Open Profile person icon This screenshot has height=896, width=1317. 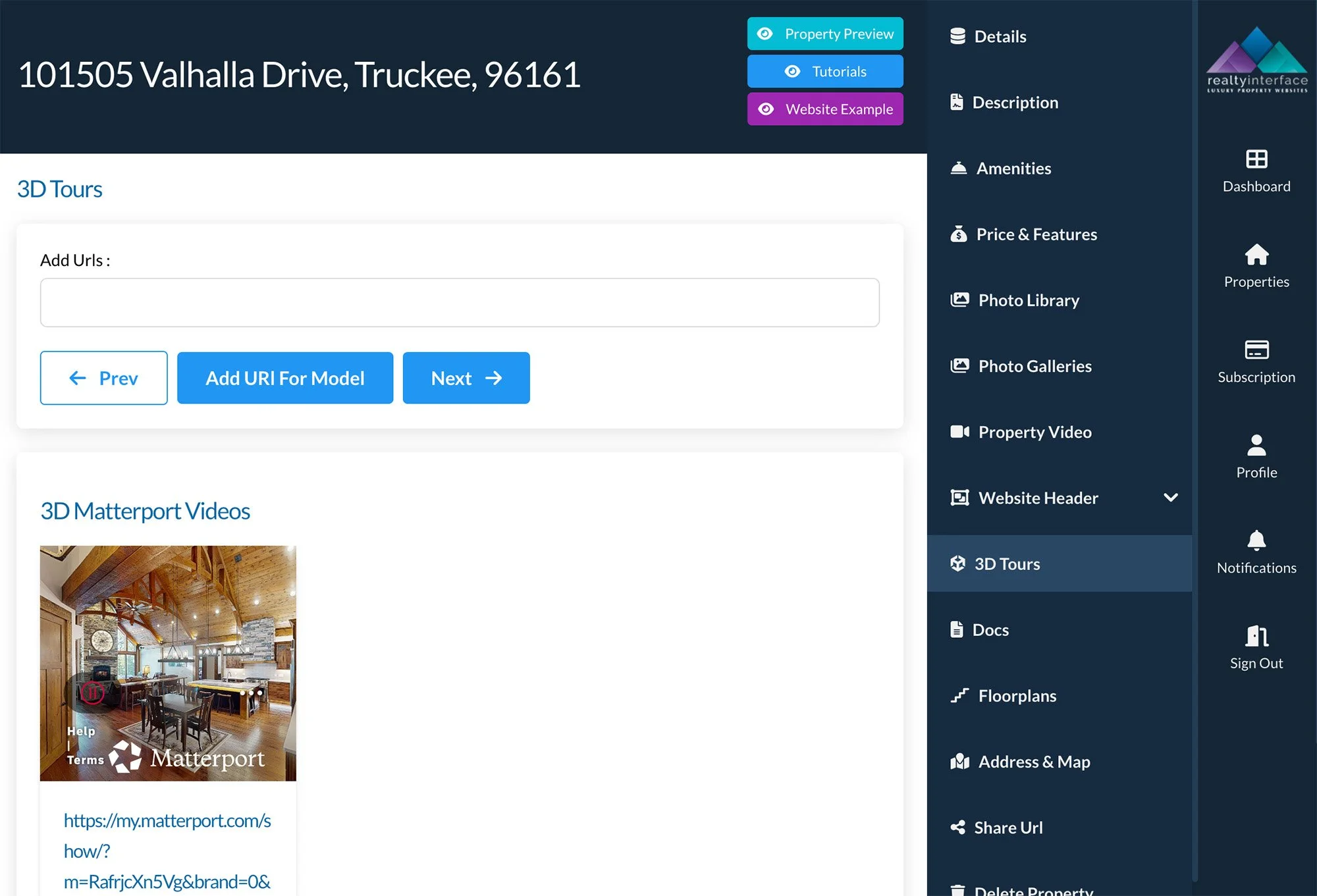point(1256,446)
